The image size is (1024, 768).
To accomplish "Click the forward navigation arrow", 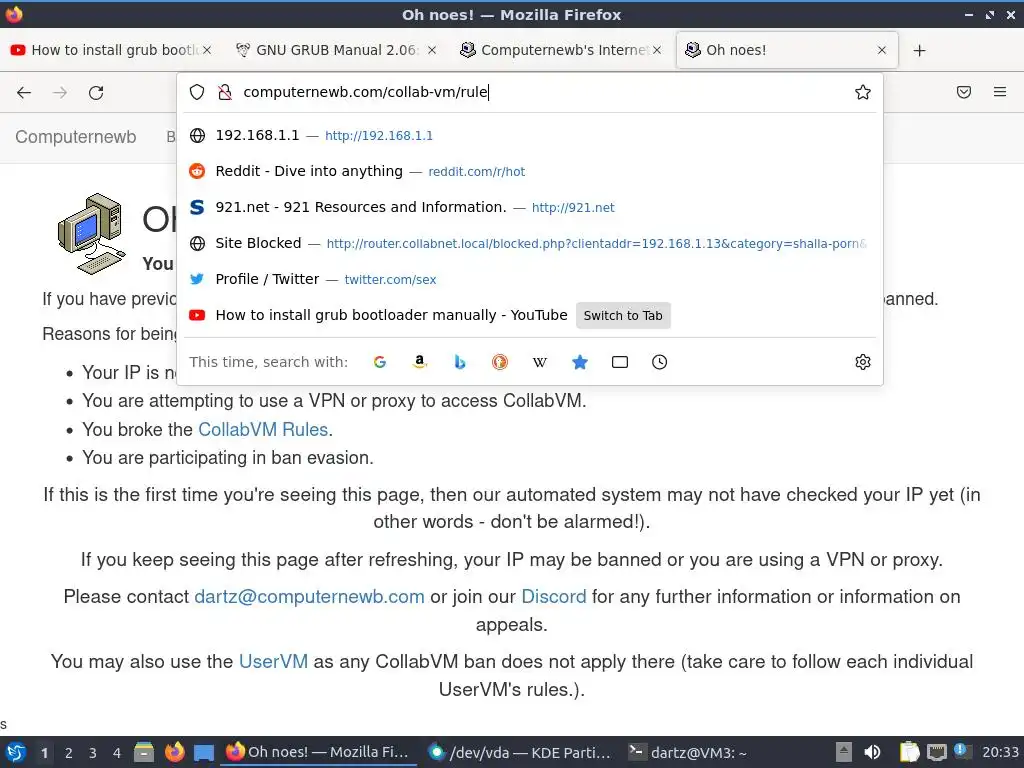I will pos(60,93).
